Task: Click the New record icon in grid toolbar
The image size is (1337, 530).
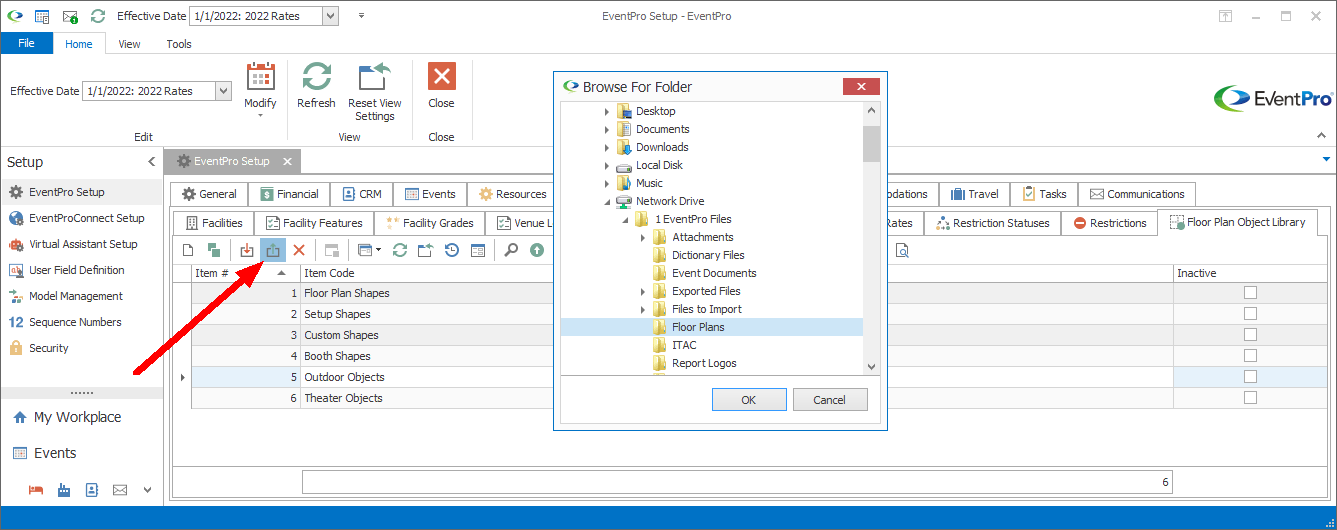Action: (x=188, y=250)
